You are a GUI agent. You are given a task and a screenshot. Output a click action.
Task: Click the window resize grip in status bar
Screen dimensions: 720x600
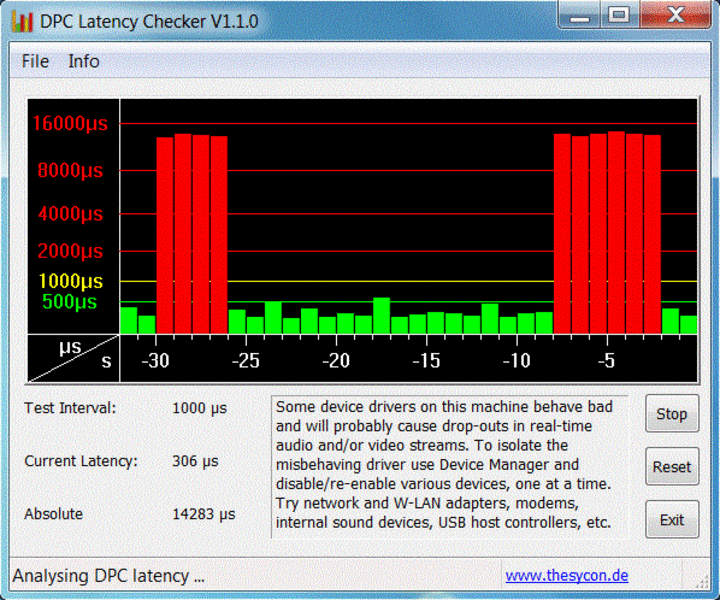[702, 580]
